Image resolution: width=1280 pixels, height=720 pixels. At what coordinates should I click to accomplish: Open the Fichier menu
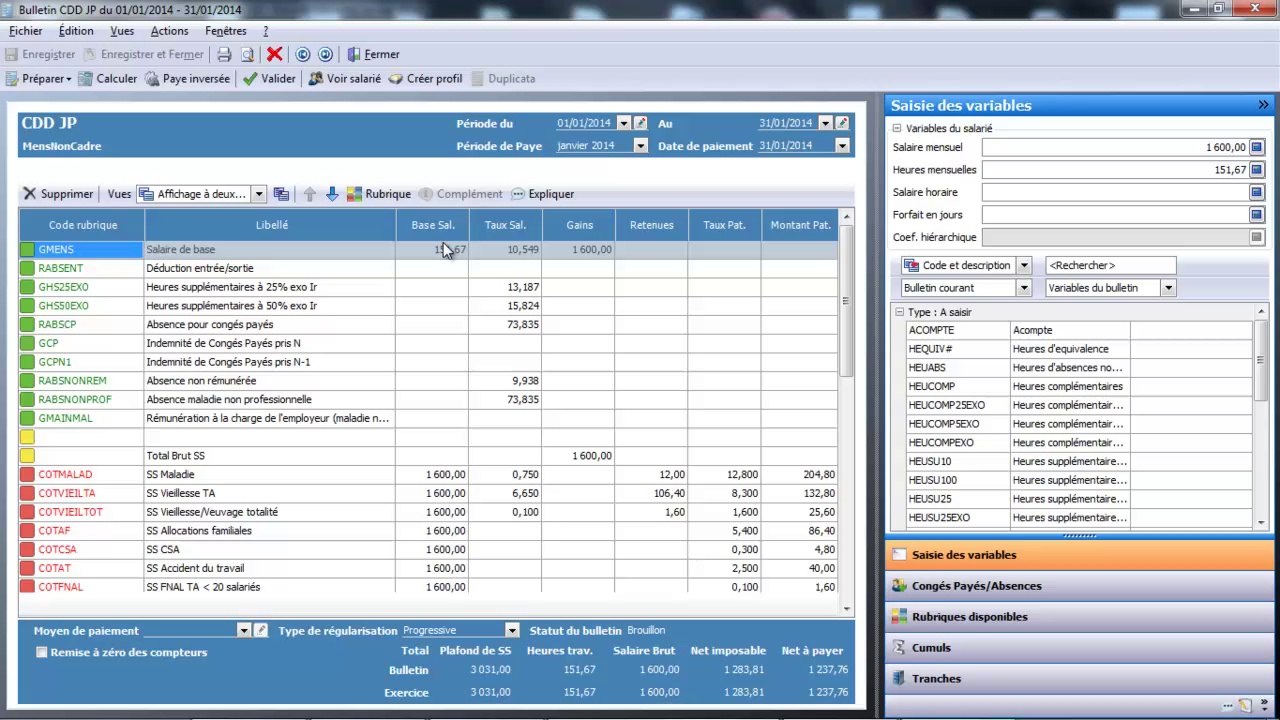26,31
